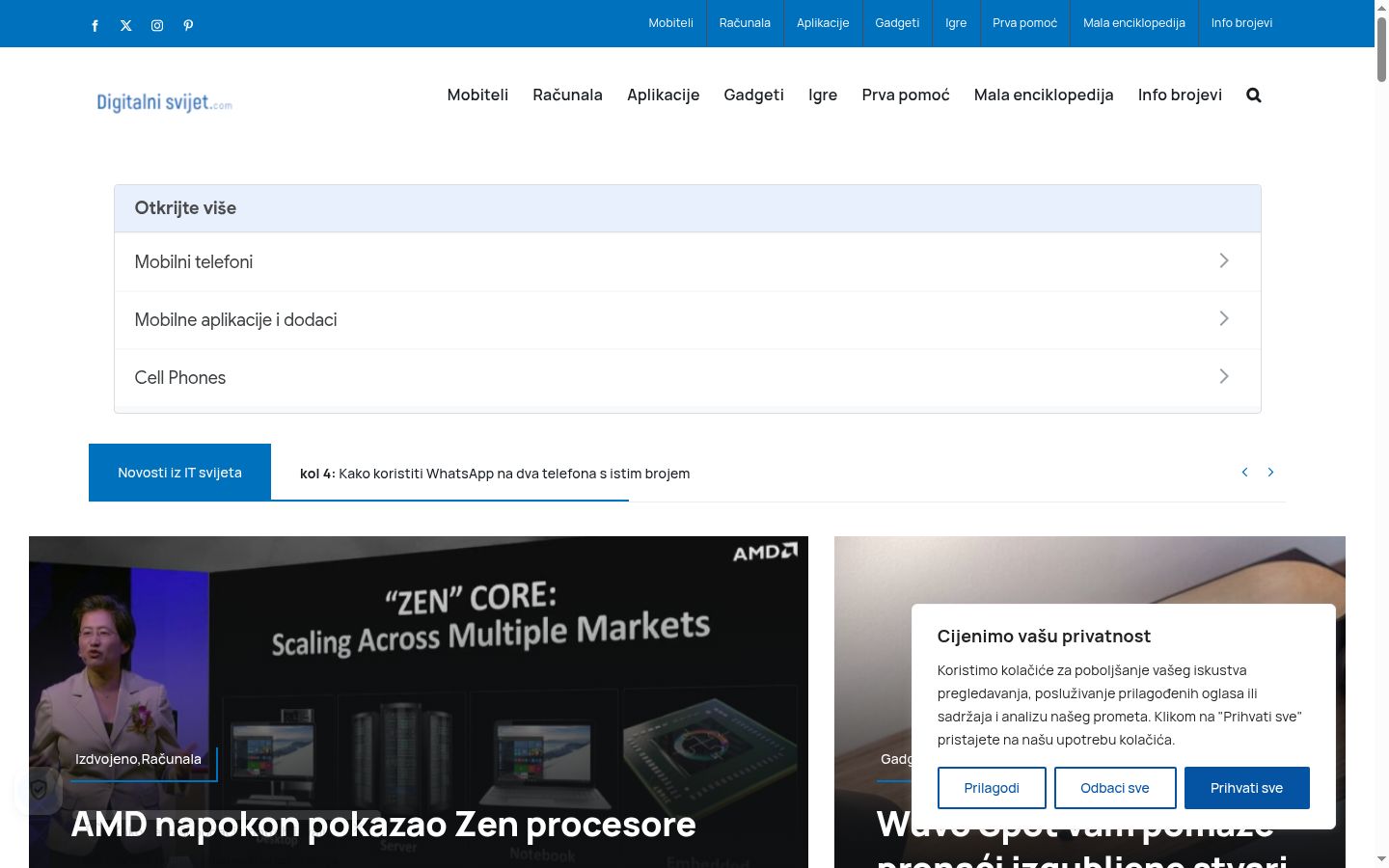
Task: Select Info brojevi in main navigation
Action: [x=1180, y=95]
